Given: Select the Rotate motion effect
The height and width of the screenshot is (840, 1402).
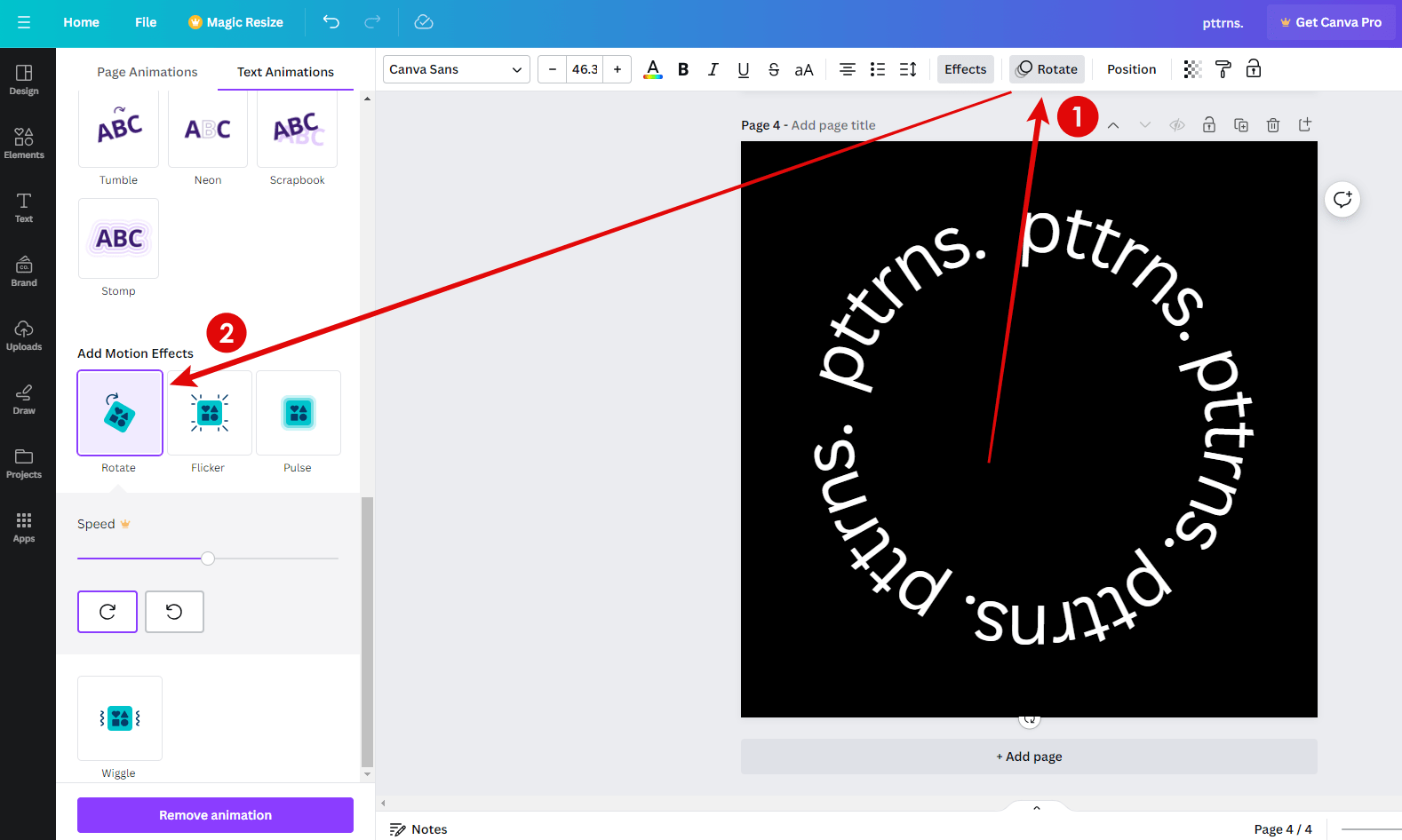Looking at the screenshot, I should pos(120,413).
